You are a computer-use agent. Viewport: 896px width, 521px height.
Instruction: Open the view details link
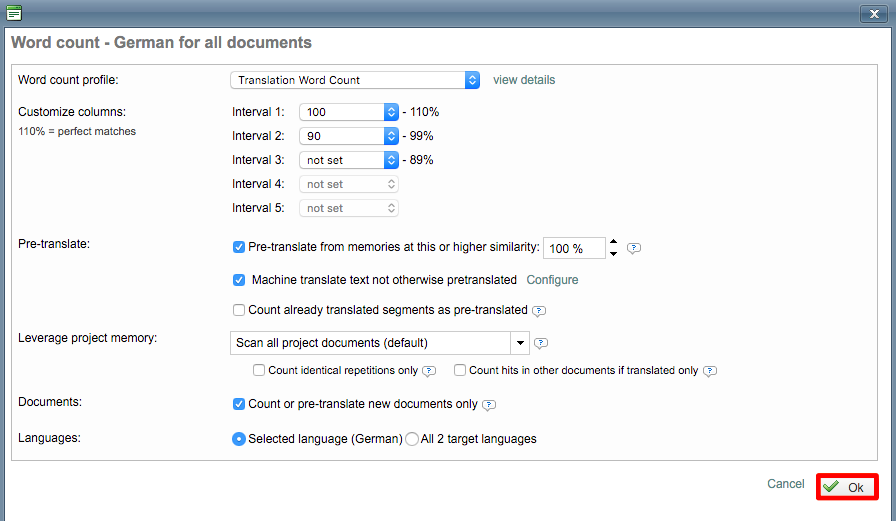(524, 80)
